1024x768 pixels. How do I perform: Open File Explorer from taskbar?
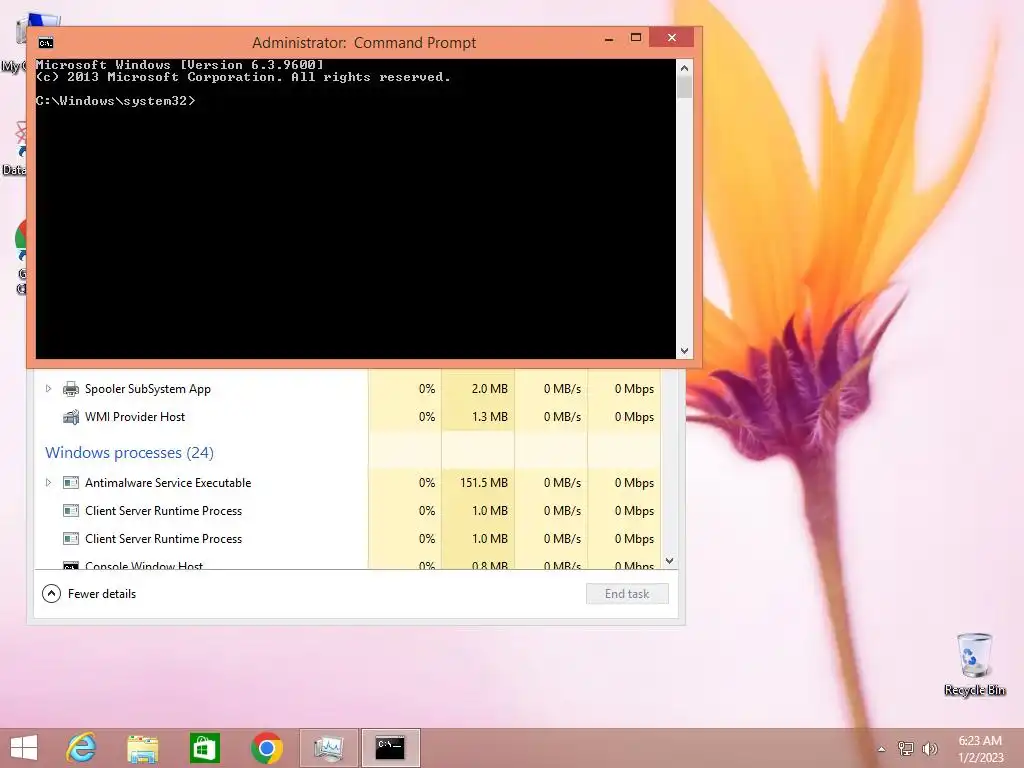[142, 748]
